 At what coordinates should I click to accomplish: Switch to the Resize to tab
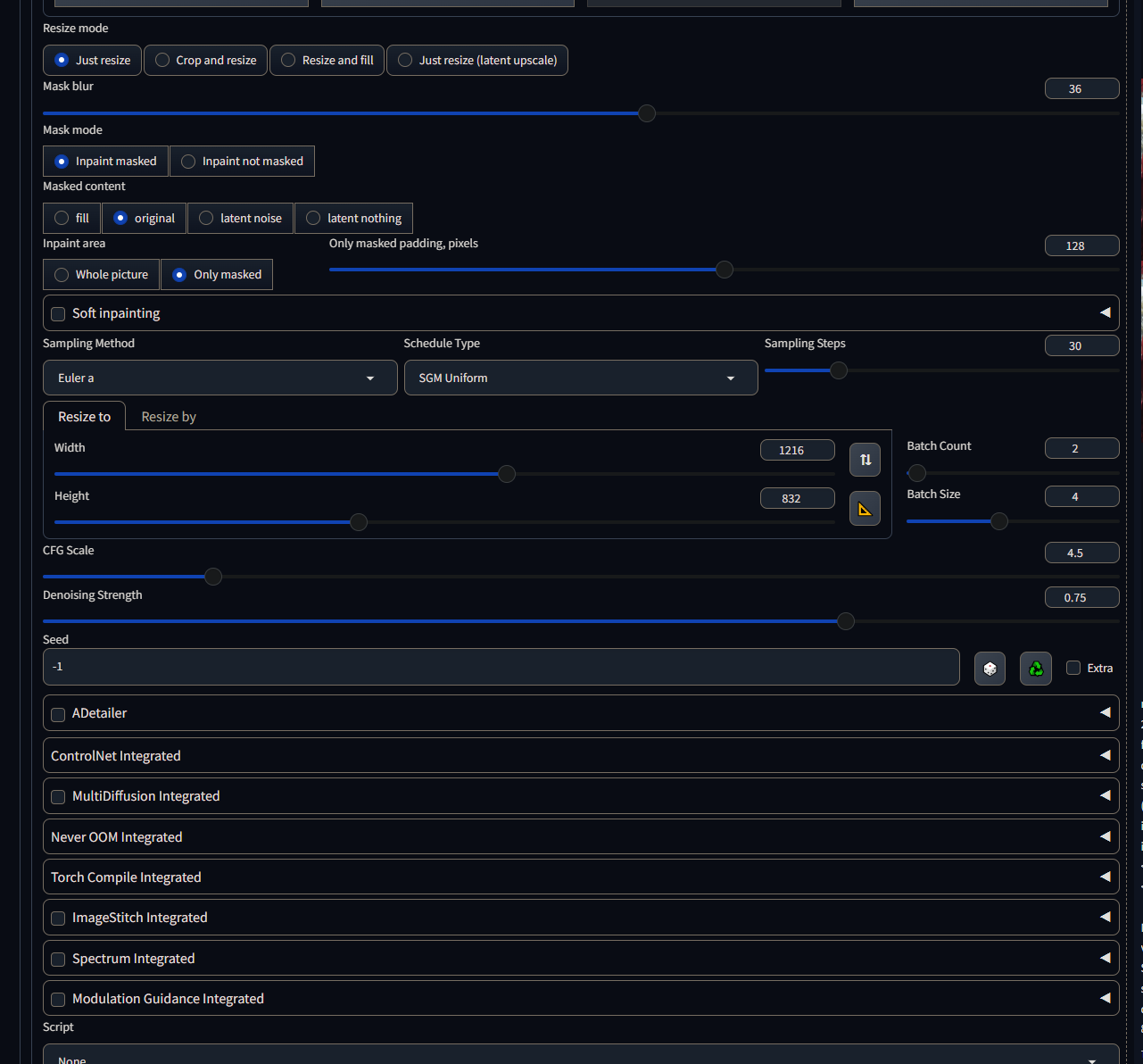84,417
